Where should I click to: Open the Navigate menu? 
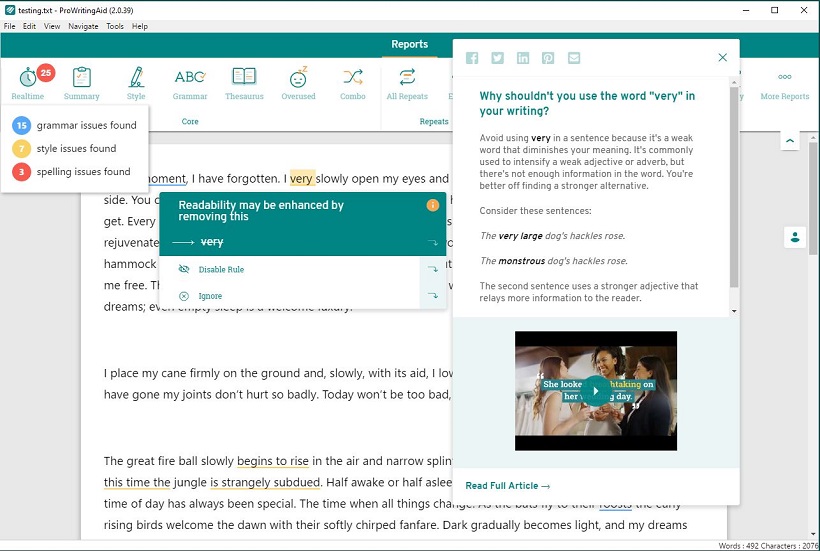[x=83, y=26]
